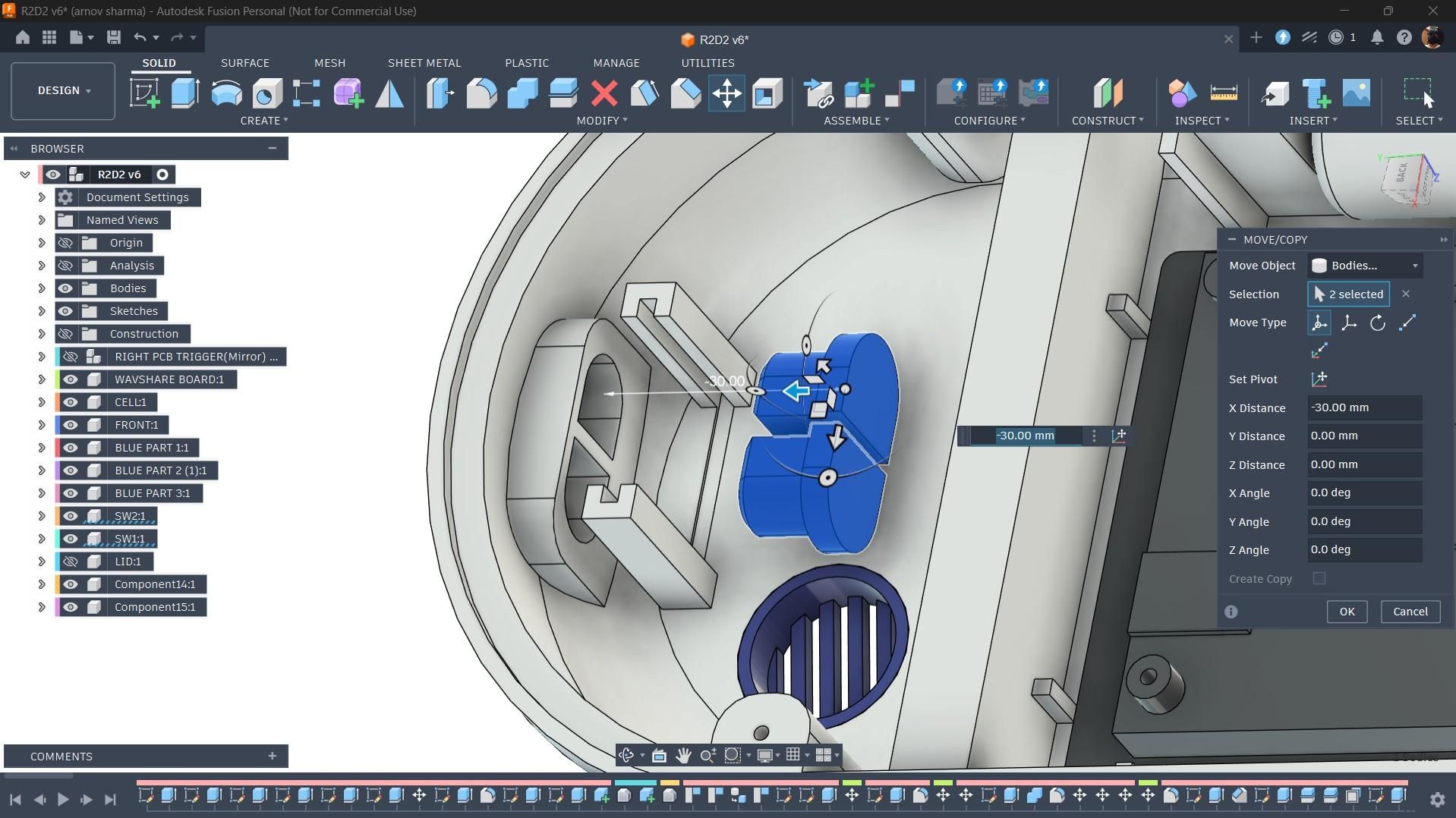The width and height of the screenshot is (1456, 818).
Task: Open the Move Object dropdown
Action: (1365, 266)
